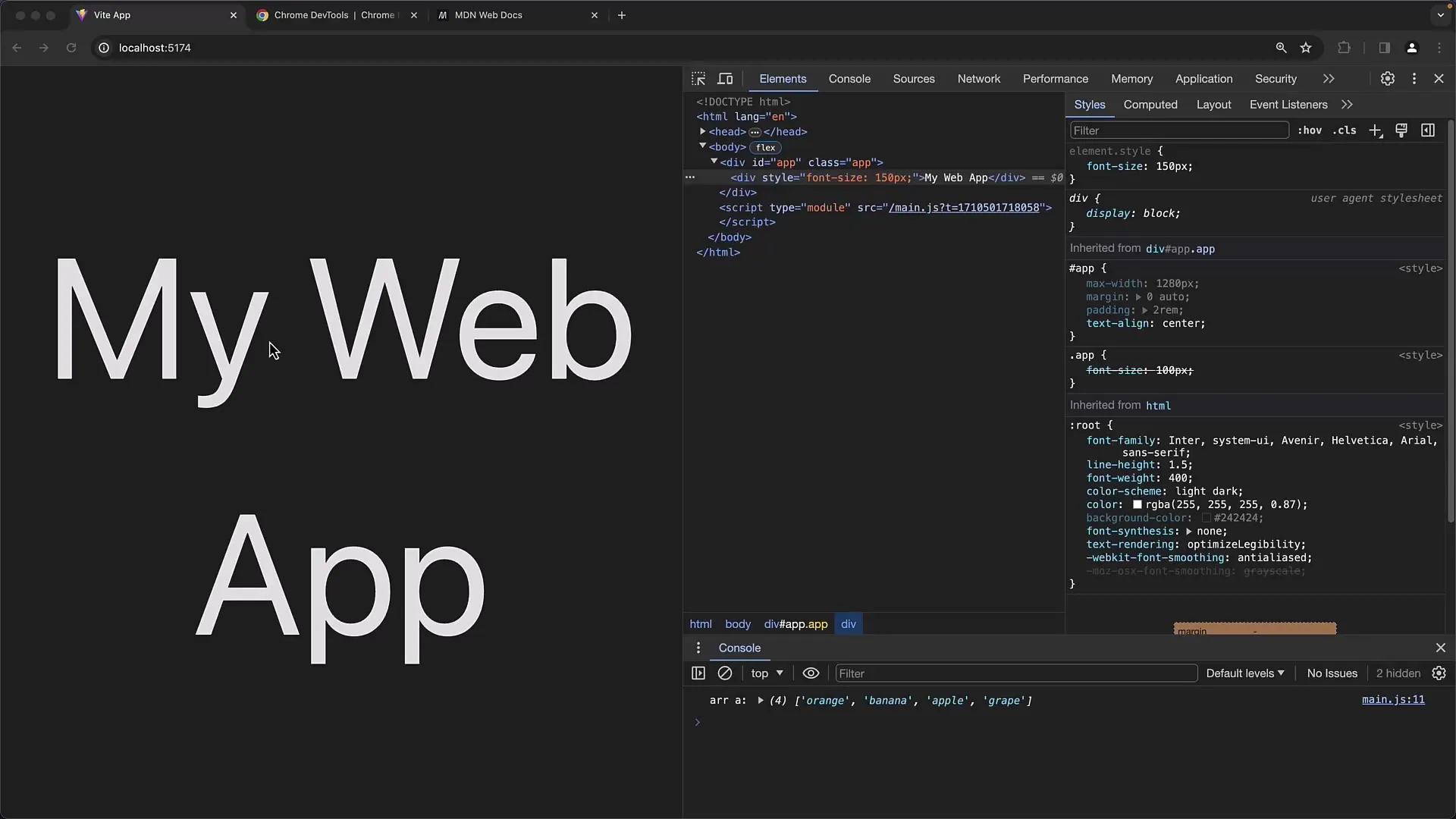Open the zoom magnifier icon in address bar
Viewport: 1456px width, 819px height.
coord(1281,48)
